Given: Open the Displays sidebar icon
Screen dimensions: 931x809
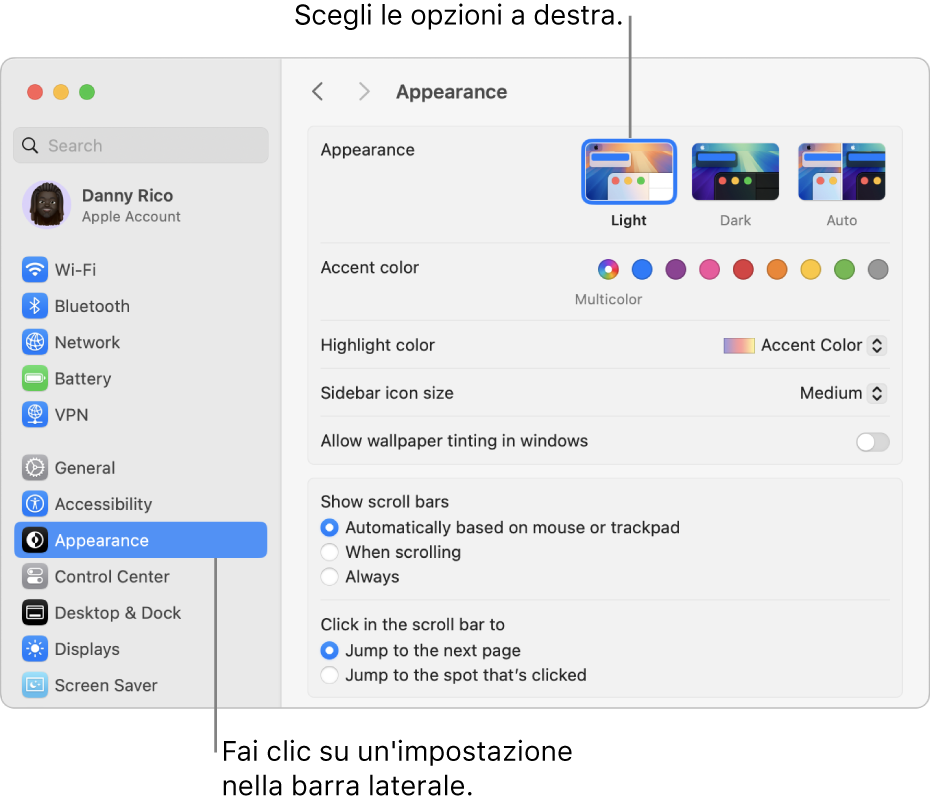Looking at the screenshot, I should point(35,649).
